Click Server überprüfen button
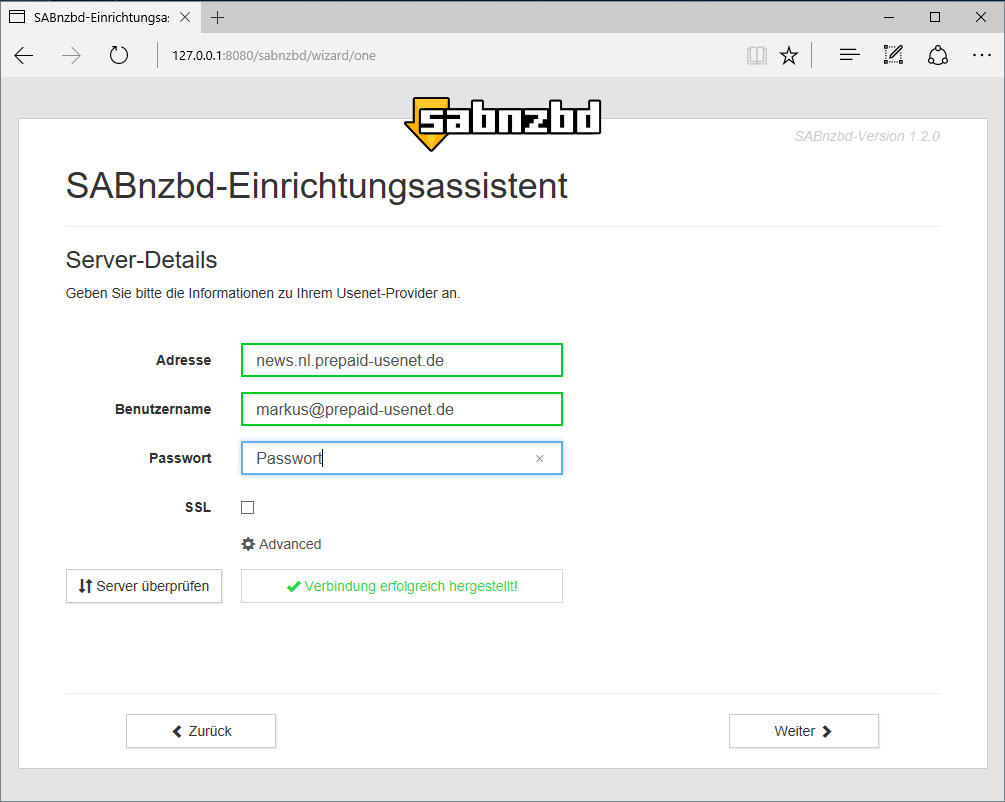The image size is (1005, 802). point(144,586)
